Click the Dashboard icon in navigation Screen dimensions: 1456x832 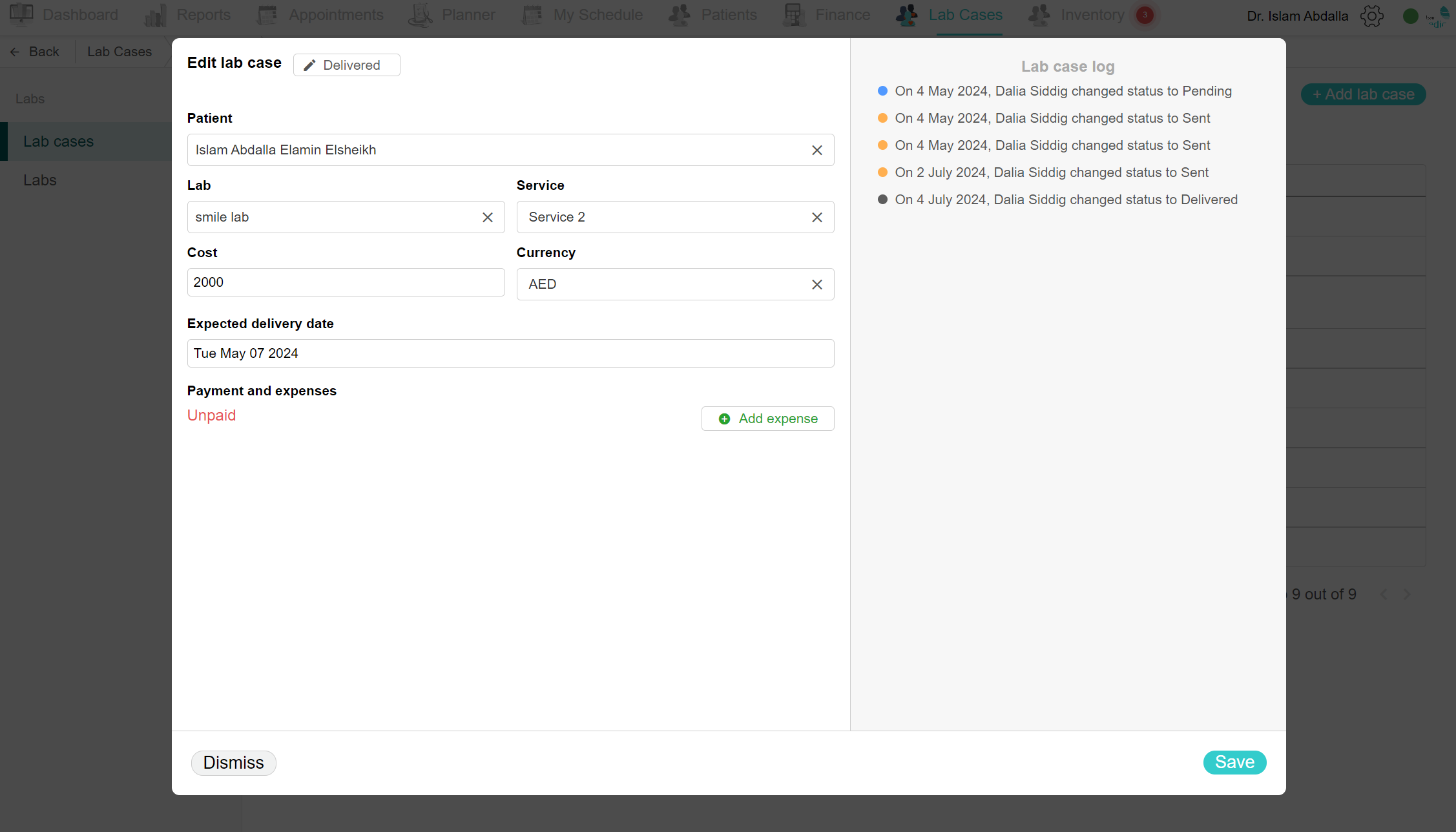coord(21,14)
